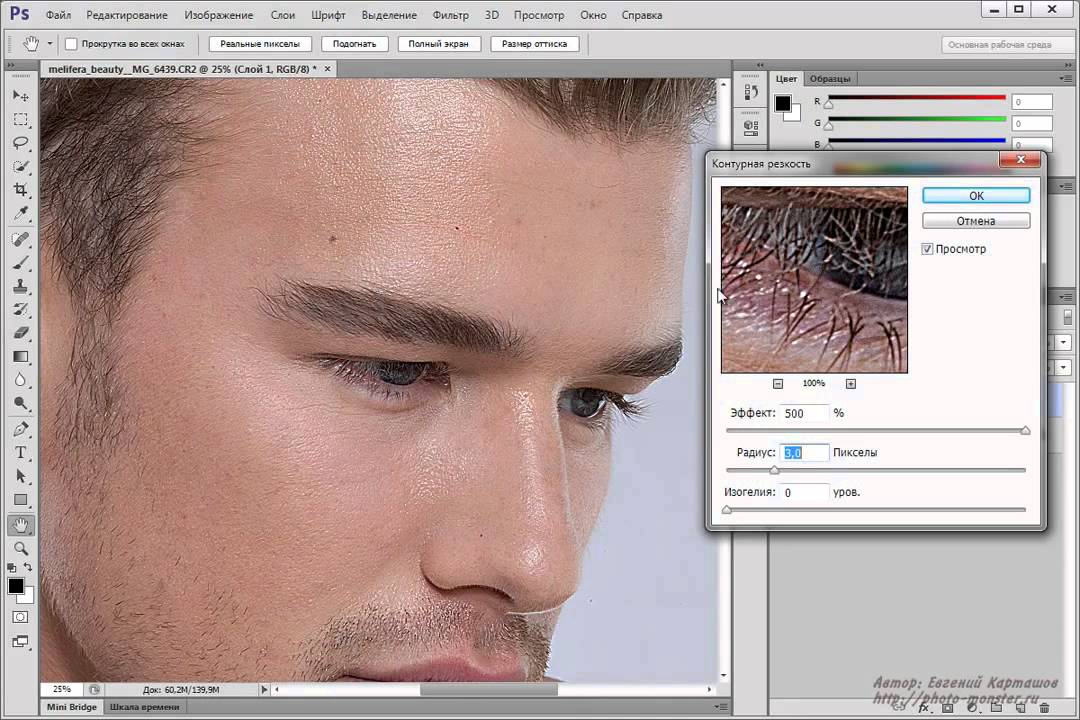Image resolution: width=1080 pixels, height=720 pixels.
Task: Click the Размер оттиска button
Action: coord(534,44)
